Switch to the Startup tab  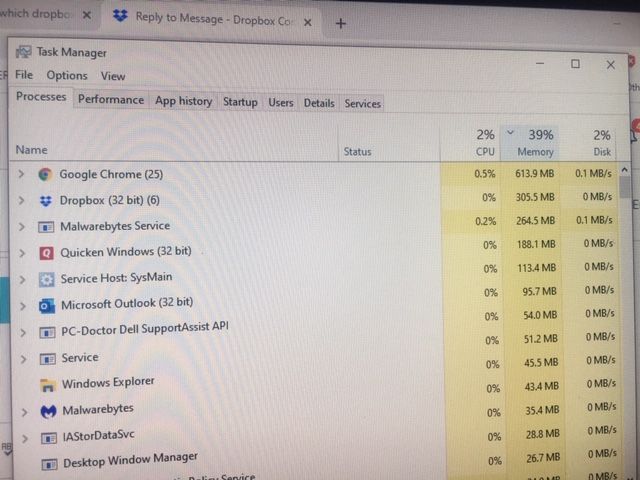coord(240,102)
